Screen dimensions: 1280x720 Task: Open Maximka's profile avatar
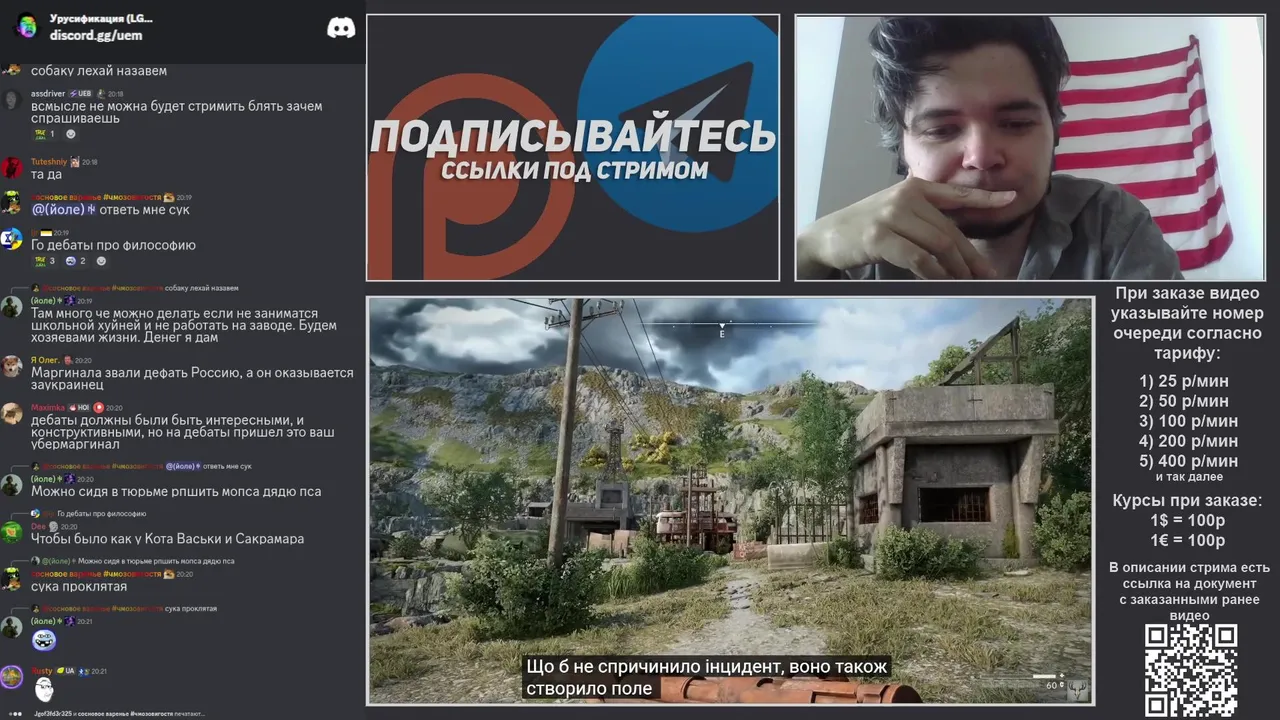click(11, 414)
